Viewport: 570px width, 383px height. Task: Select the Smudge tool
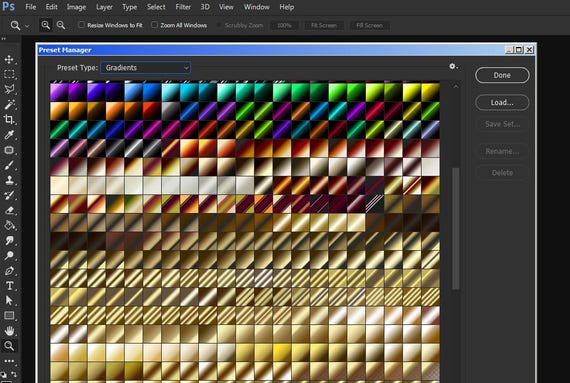pos(9,241)
